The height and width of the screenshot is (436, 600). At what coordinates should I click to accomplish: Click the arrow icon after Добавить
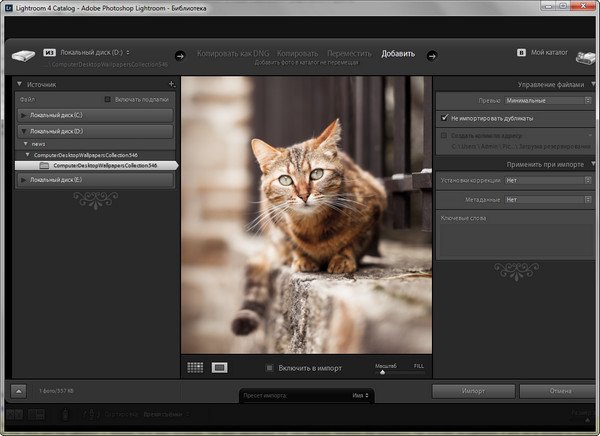(433, 54)
